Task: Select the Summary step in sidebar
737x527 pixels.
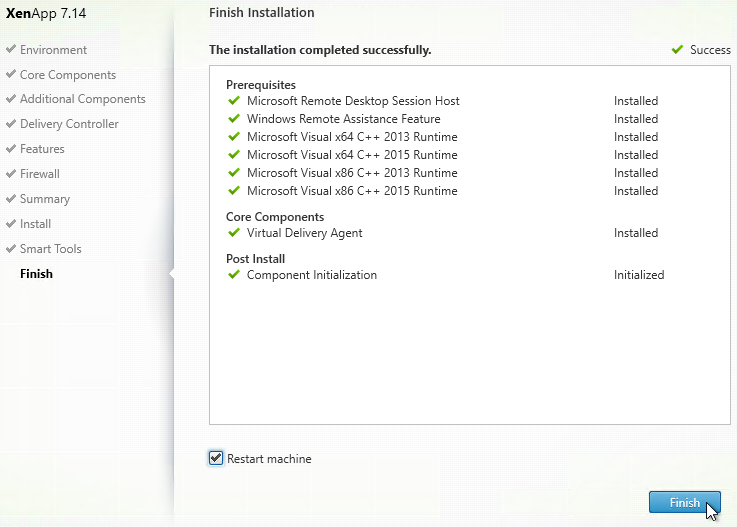Action: point(45,199)
